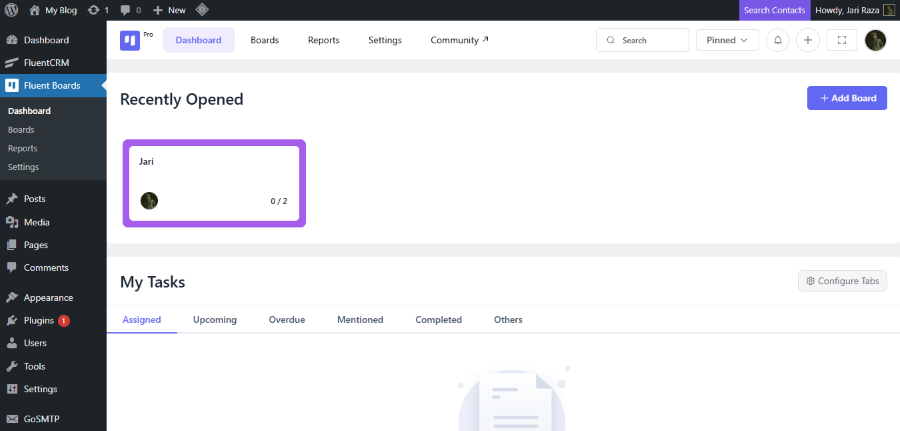
Task: Switch to the Mentioned tab
Action: (360, 320)
